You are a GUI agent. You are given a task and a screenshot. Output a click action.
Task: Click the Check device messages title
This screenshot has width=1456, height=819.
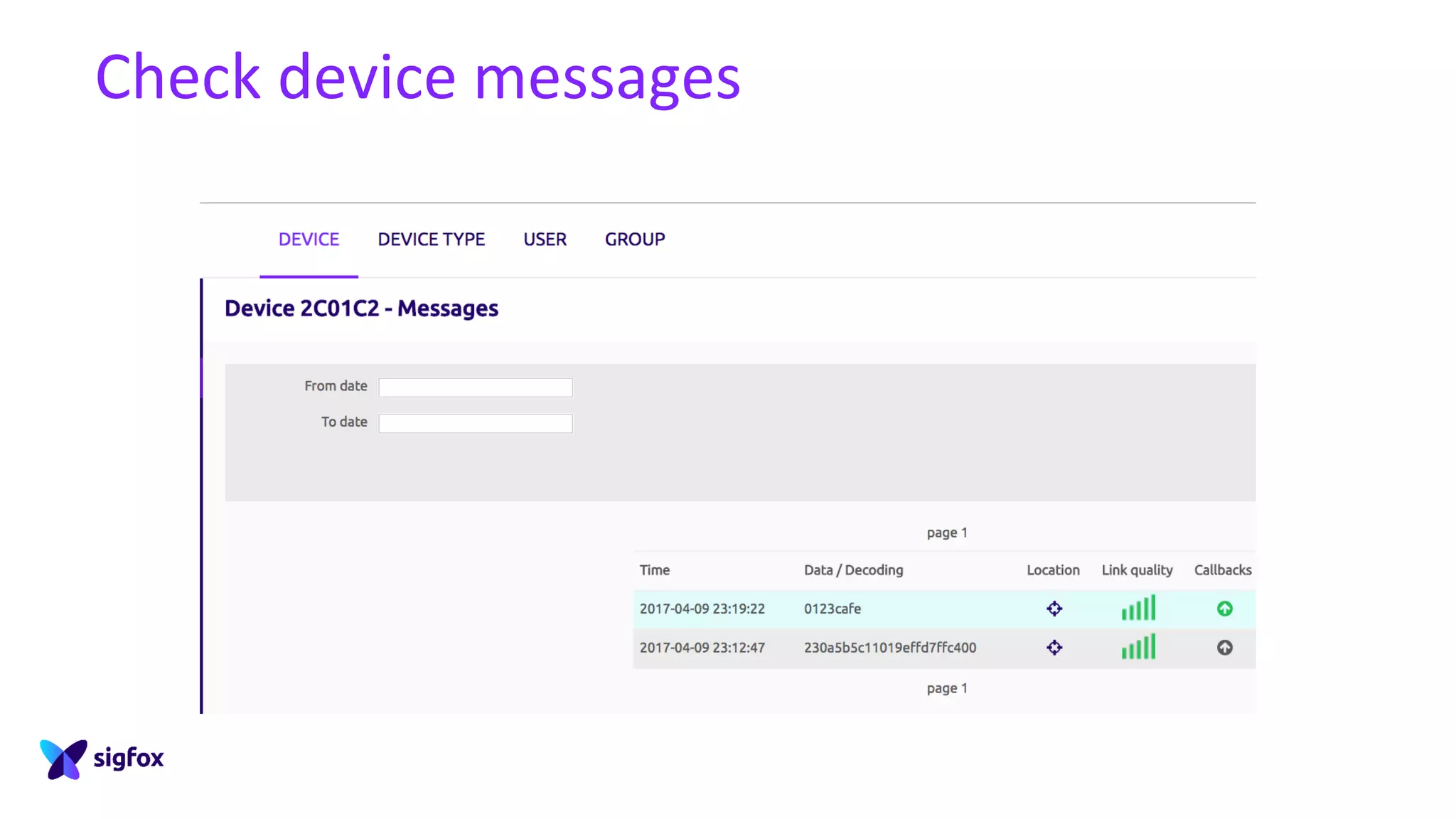click(x=418, y=77)
